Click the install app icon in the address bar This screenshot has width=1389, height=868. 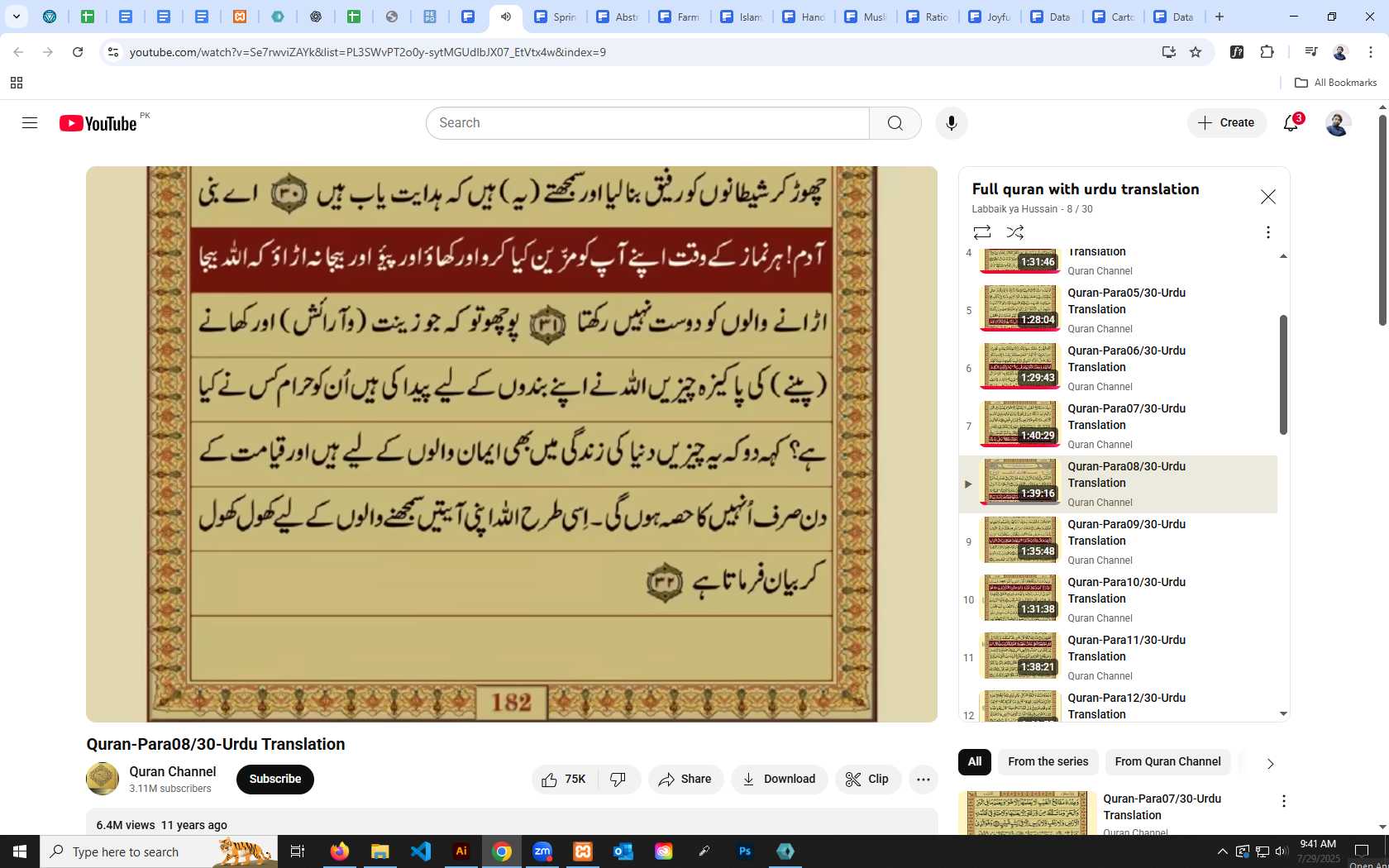pos(1169,52)
